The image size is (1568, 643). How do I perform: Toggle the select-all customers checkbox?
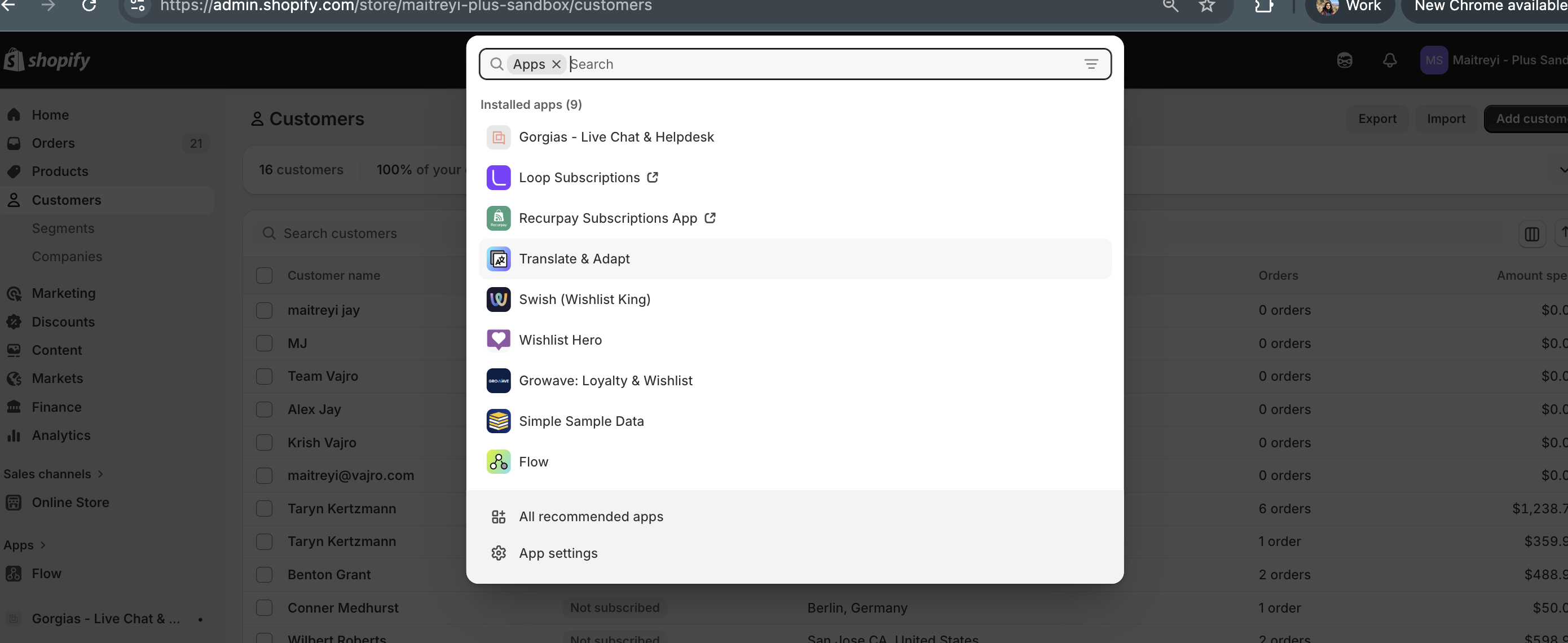click(x=264, y=276)
